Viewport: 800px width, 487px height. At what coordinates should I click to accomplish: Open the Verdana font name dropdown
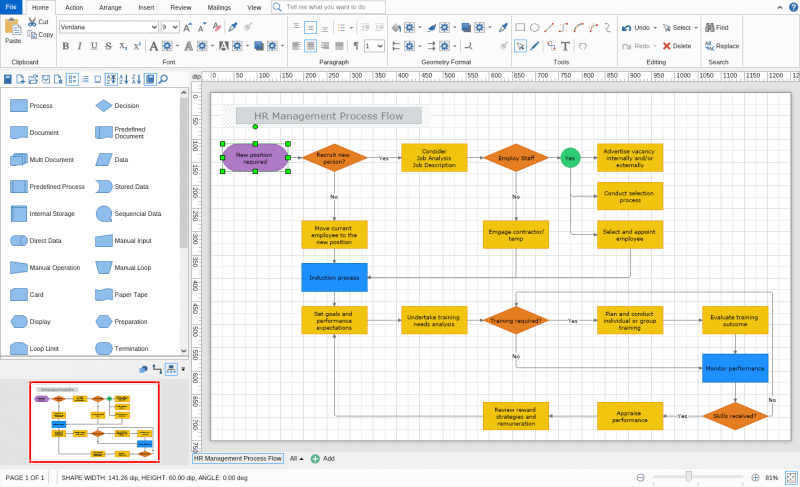click(x=109, y=27)
